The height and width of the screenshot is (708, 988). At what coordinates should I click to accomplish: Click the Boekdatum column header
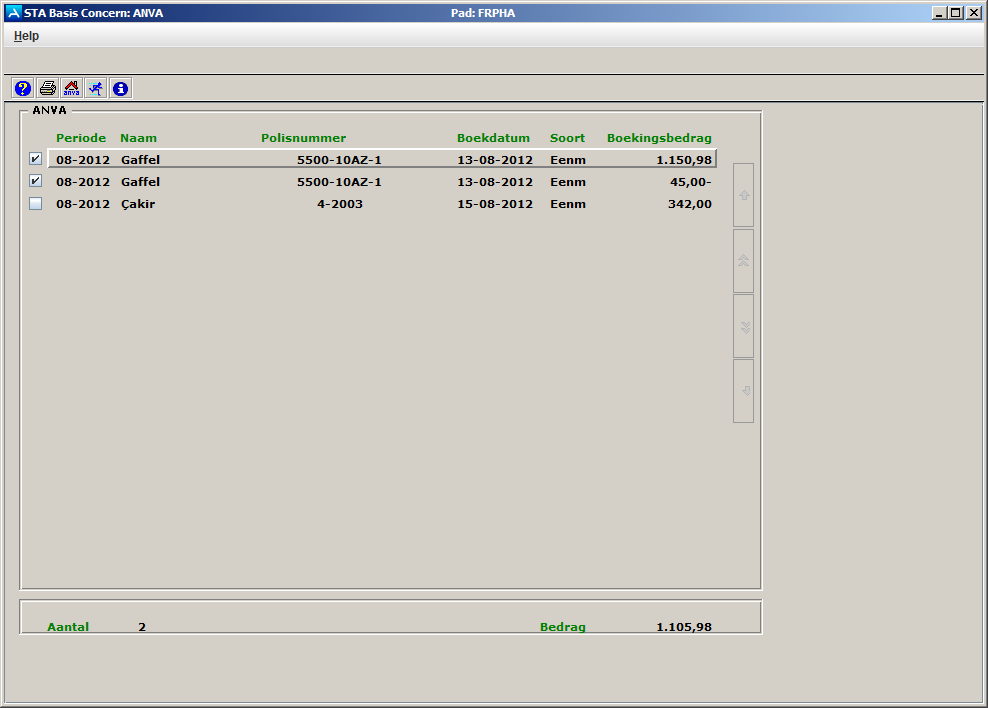493,138
